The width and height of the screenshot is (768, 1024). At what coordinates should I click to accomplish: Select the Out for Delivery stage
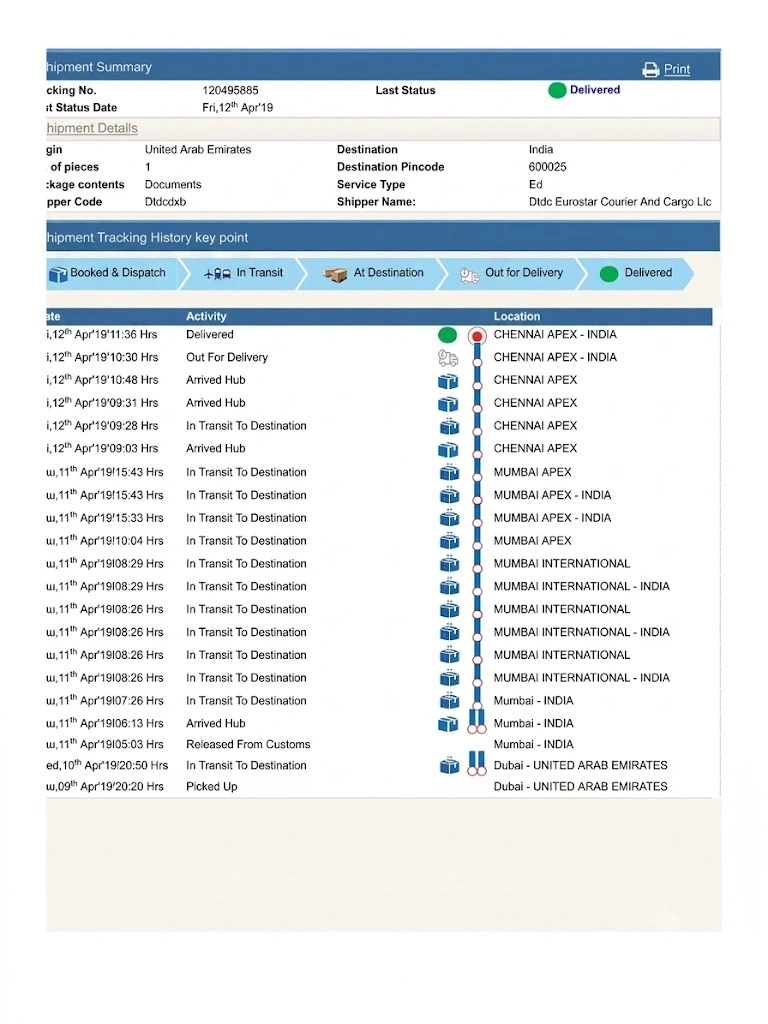(512, 273)
